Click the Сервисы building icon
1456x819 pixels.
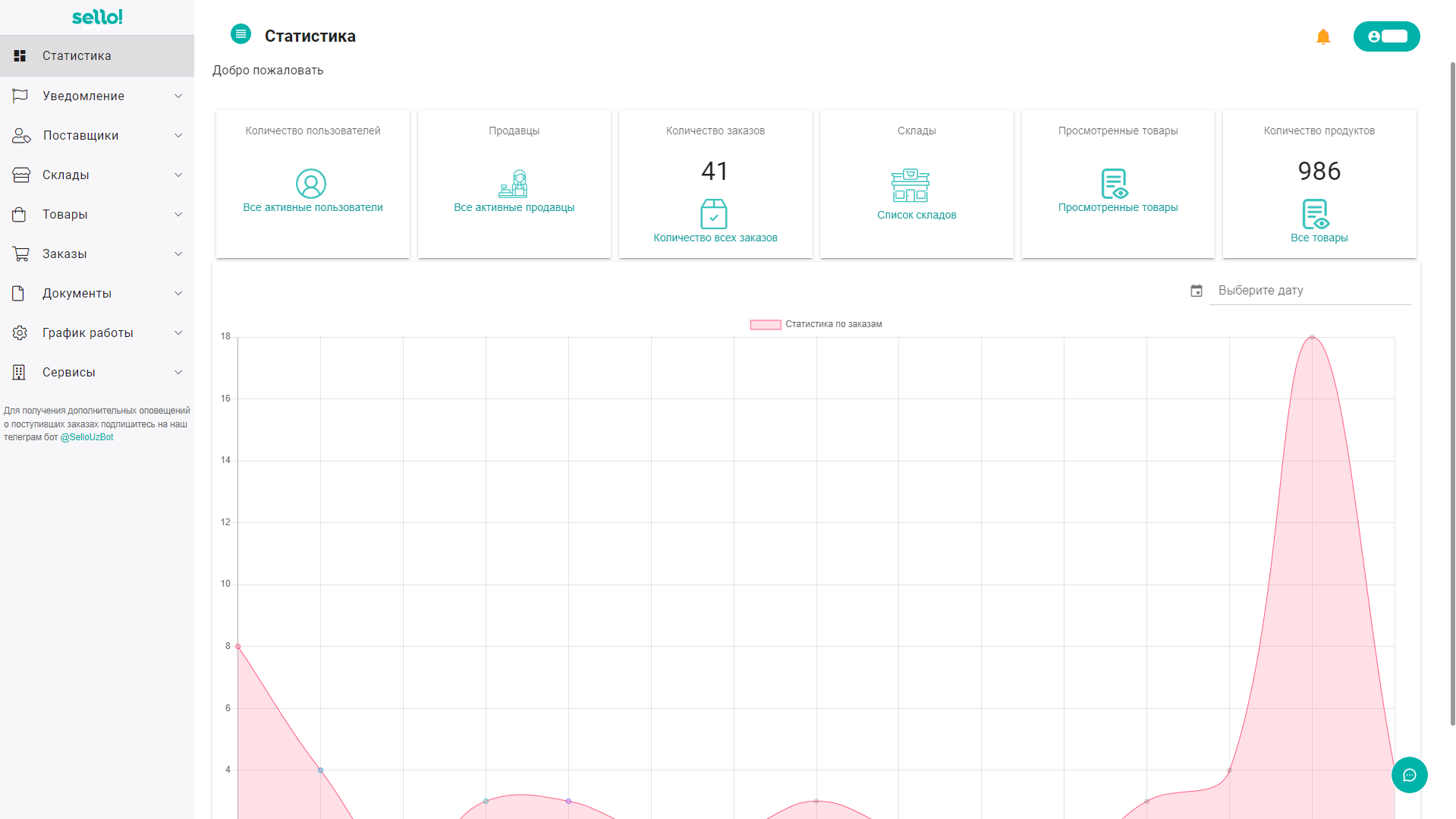point(19,372)
